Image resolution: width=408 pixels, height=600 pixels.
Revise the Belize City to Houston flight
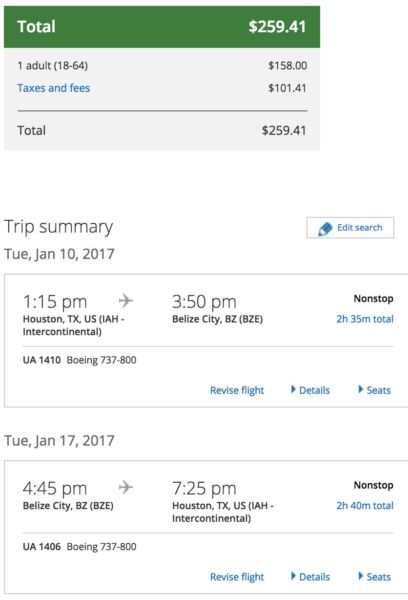point(237,577)
